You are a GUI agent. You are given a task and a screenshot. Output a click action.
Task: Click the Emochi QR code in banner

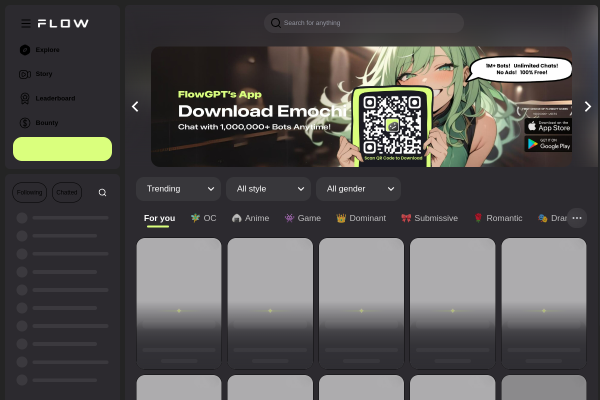(x=392, y=125)
